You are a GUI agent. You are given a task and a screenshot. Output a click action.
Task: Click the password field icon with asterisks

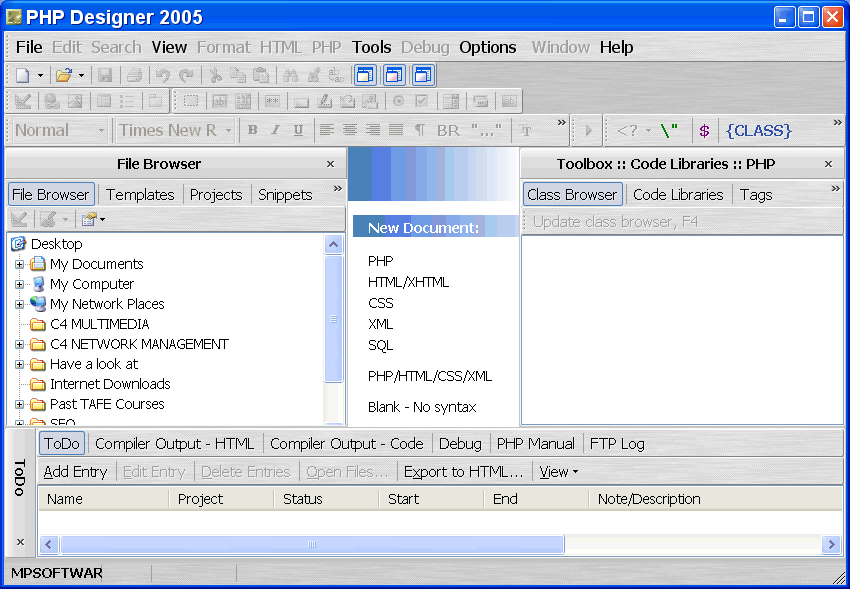tap(272, 101)
